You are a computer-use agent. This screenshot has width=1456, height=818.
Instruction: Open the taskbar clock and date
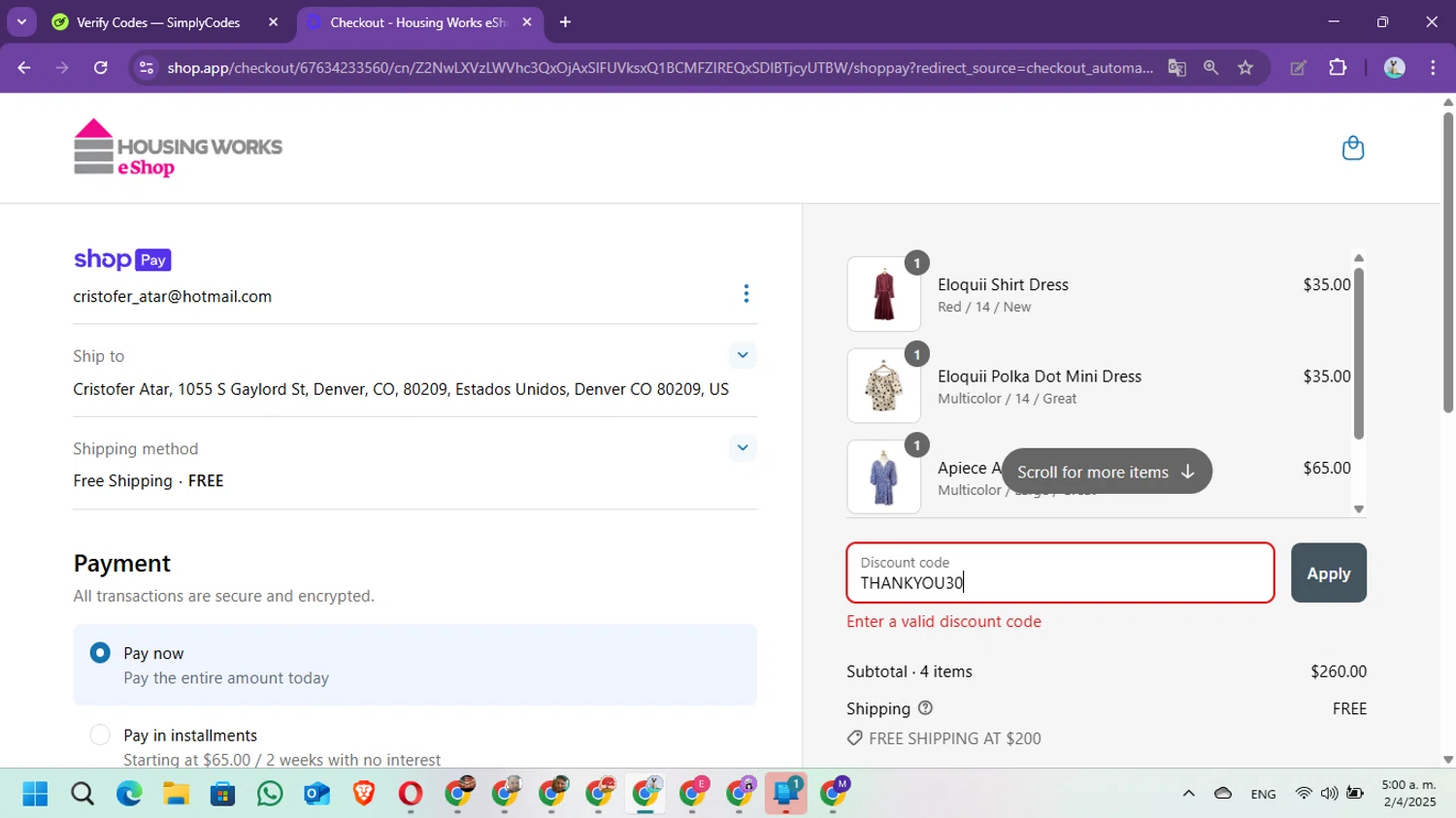[1408, 794]
